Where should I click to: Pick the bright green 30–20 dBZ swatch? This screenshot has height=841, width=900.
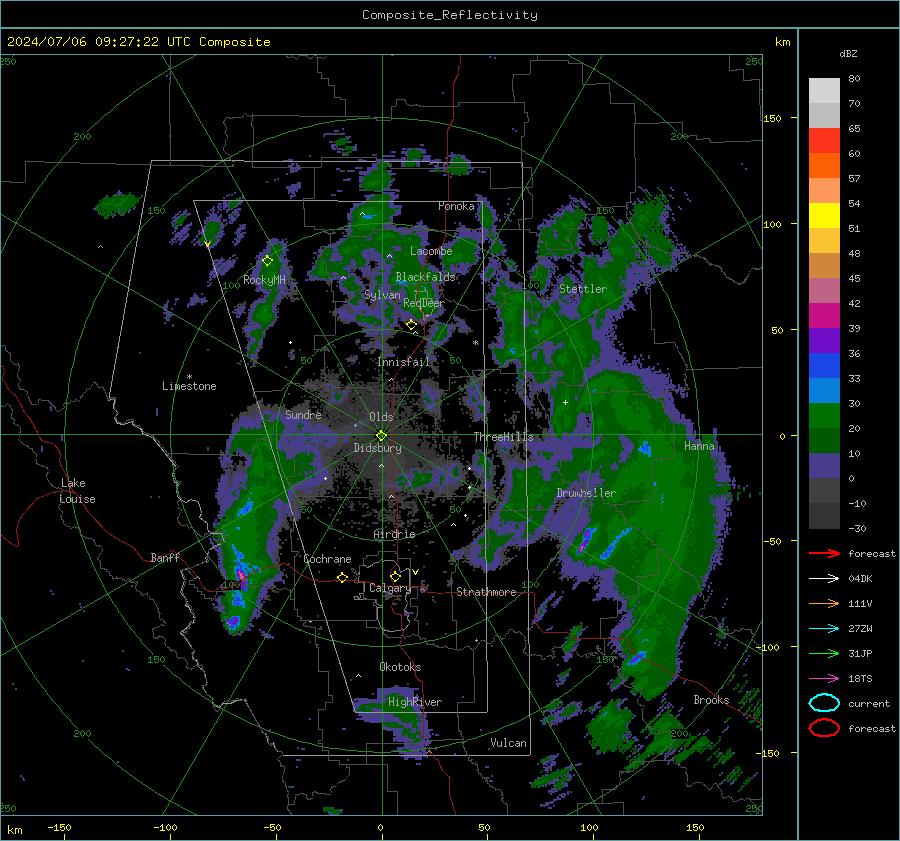pyautogui.click(x=824, y=416)
